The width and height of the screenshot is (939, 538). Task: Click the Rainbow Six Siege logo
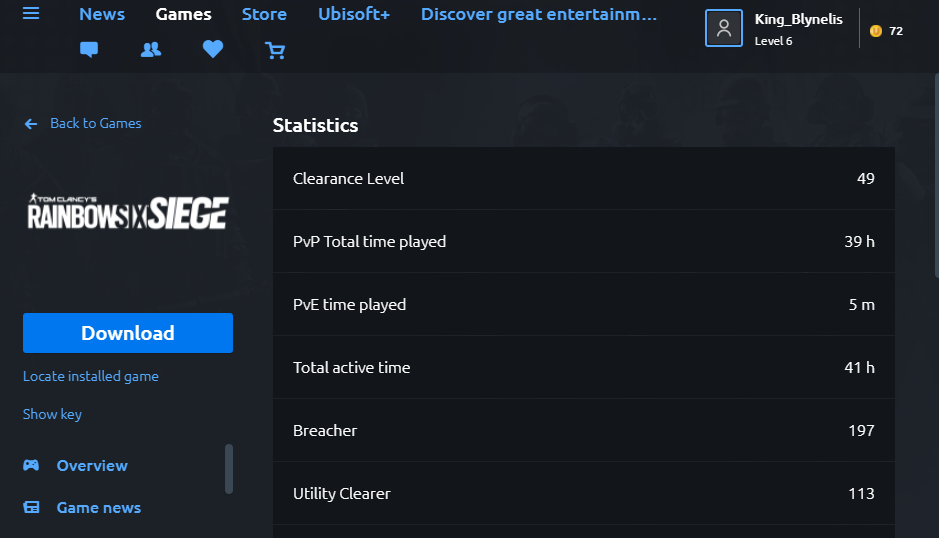128,211
